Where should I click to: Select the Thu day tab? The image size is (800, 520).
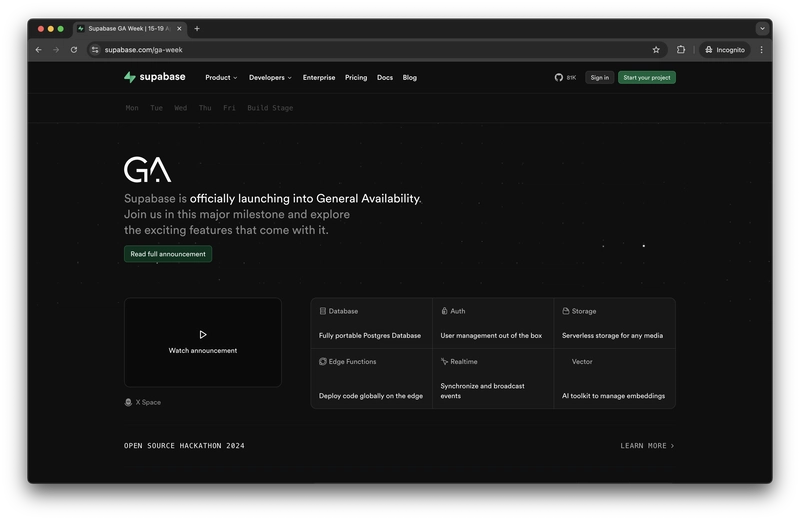coord(205,108)
